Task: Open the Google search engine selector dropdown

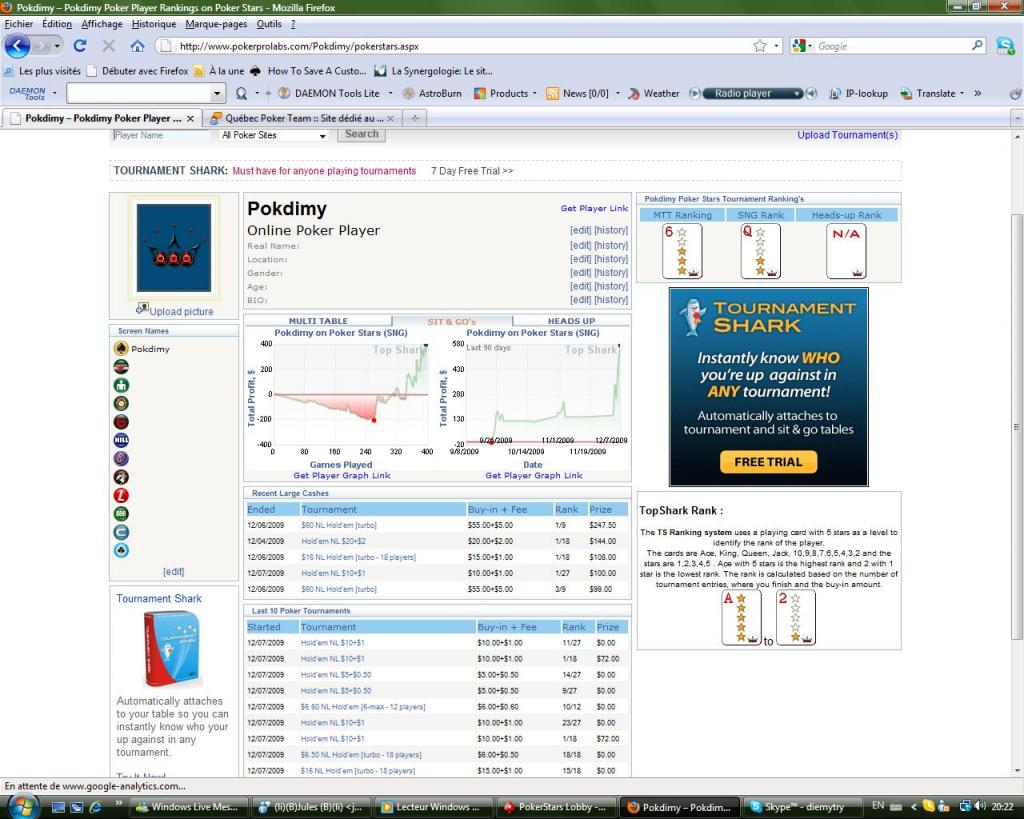Action: tap(810, 46)
